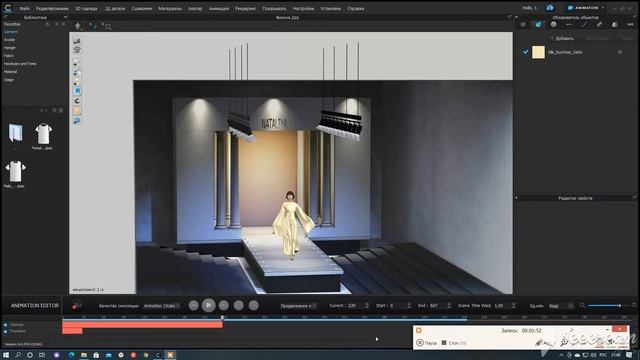Toggle the Garment track visibility dot
This screenshot has height=360, width=640.
(x=5, y=325)
